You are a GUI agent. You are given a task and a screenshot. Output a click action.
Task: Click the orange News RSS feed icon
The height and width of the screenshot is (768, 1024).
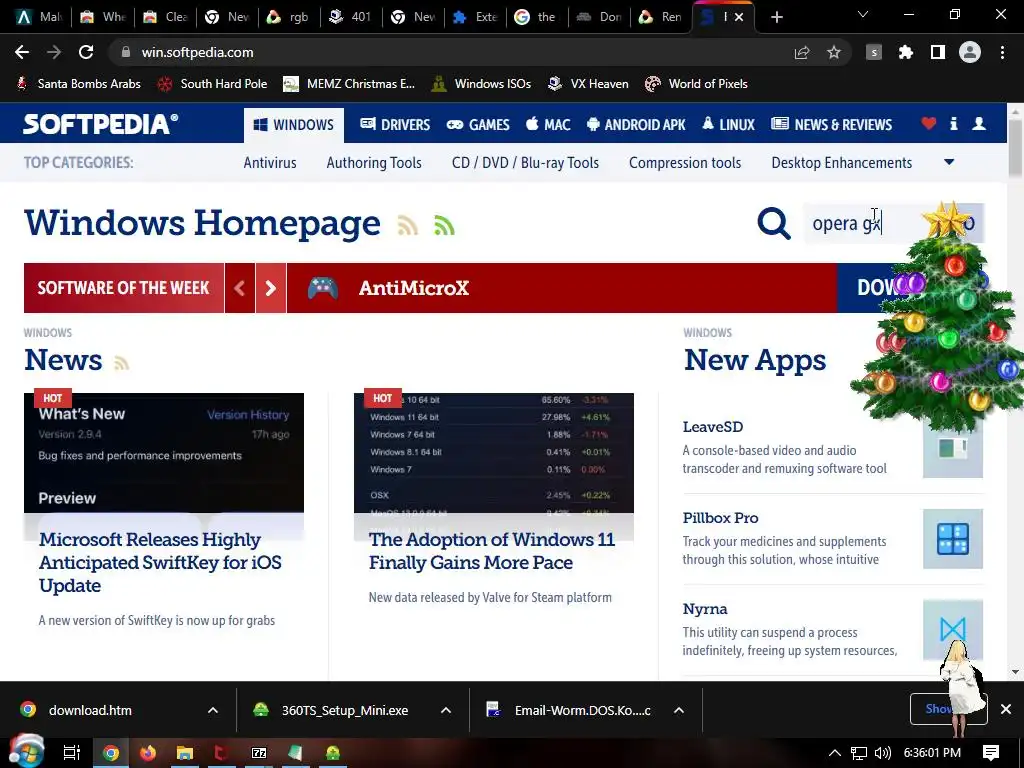point(121,362)
